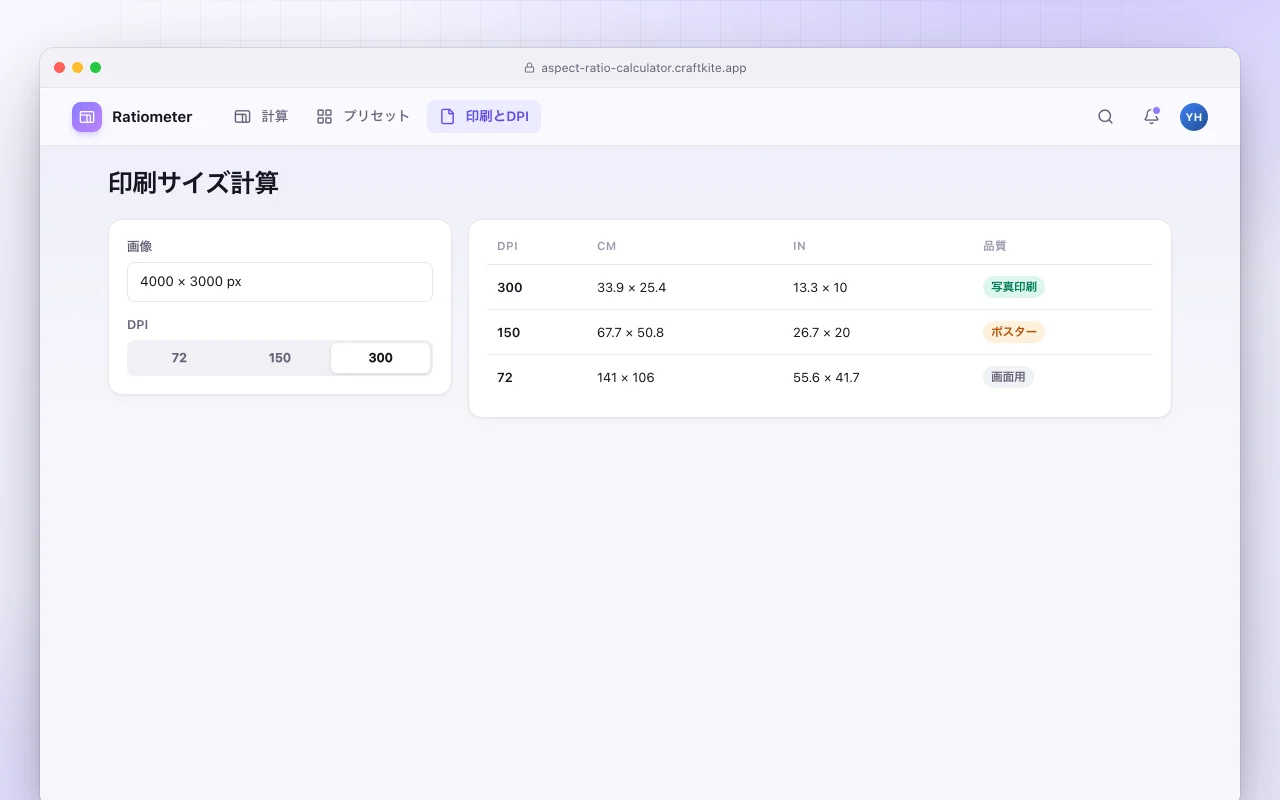Open the プリセット tab
Screen dimensions: 1280x800
coord(363,117)
